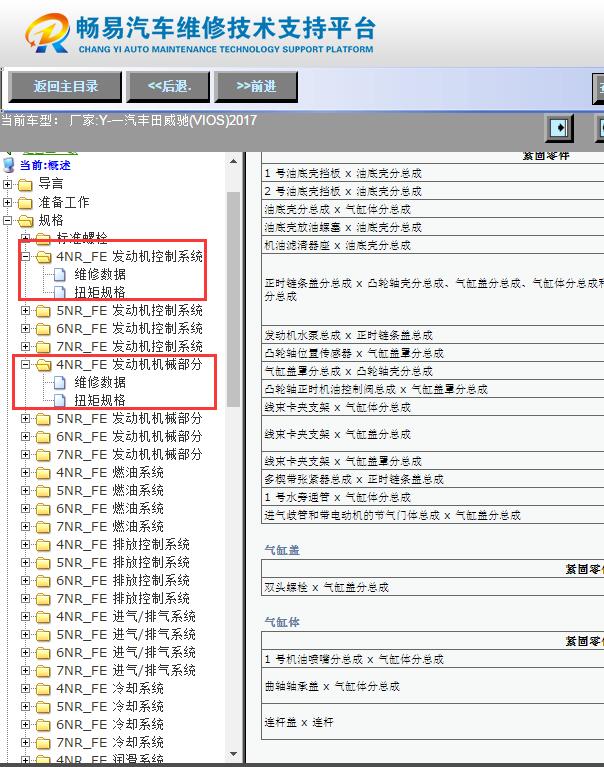Click folder icon of 6NR_FE 燃油系统

click(44, 509)
